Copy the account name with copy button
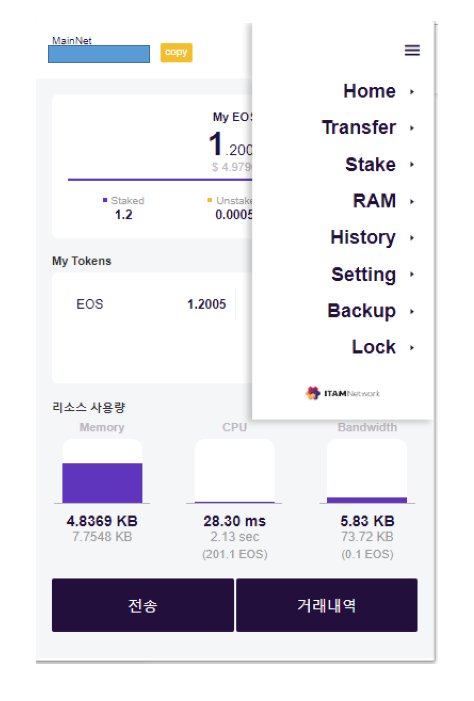The image size is (474, 701). point(176,52)
